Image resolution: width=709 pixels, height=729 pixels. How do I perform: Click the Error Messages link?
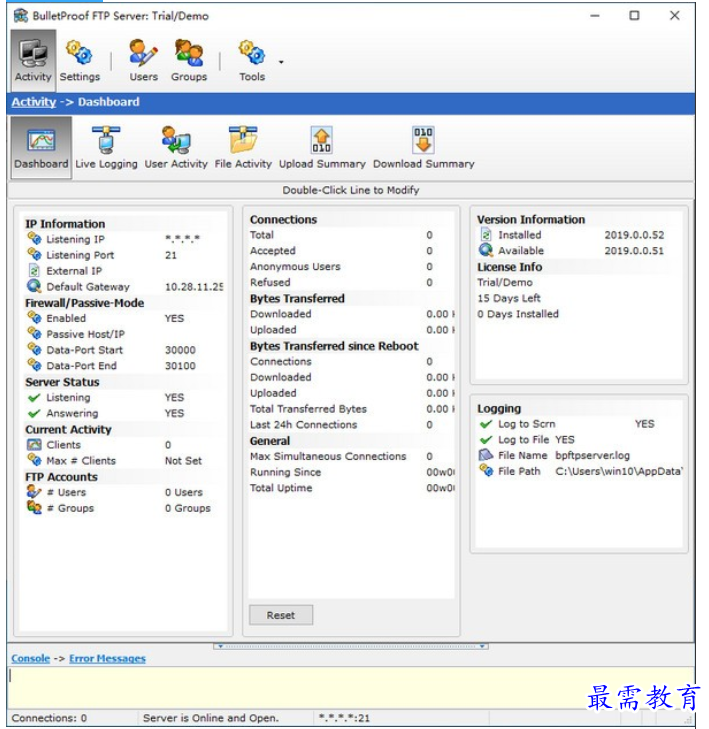107,658
